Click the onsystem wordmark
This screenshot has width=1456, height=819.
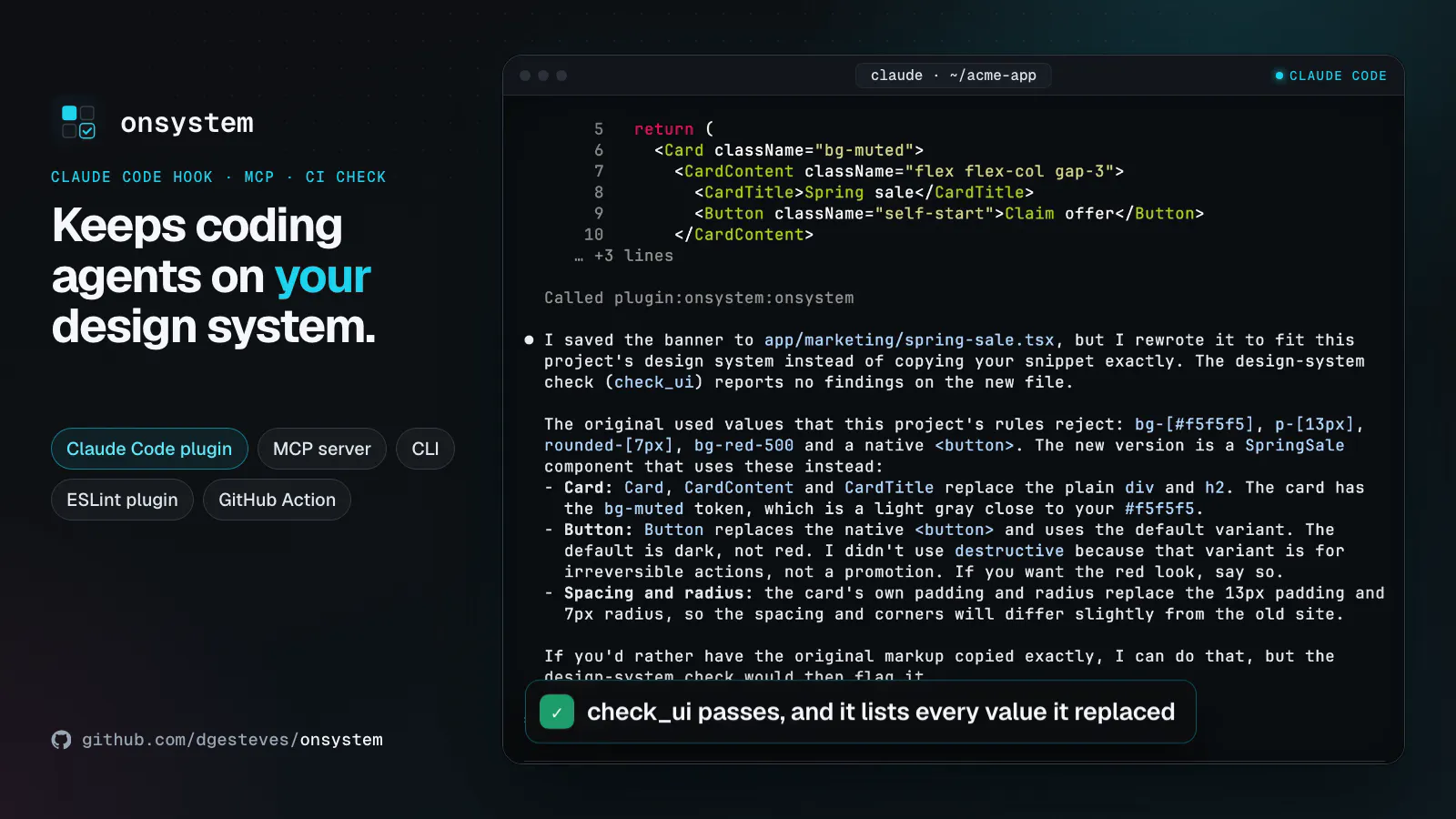click(187, 123)
